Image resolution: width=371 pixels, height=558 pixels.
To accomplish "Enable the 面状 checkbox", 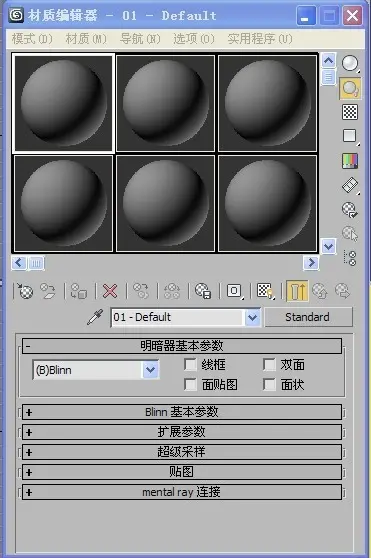I will [269, 384].
